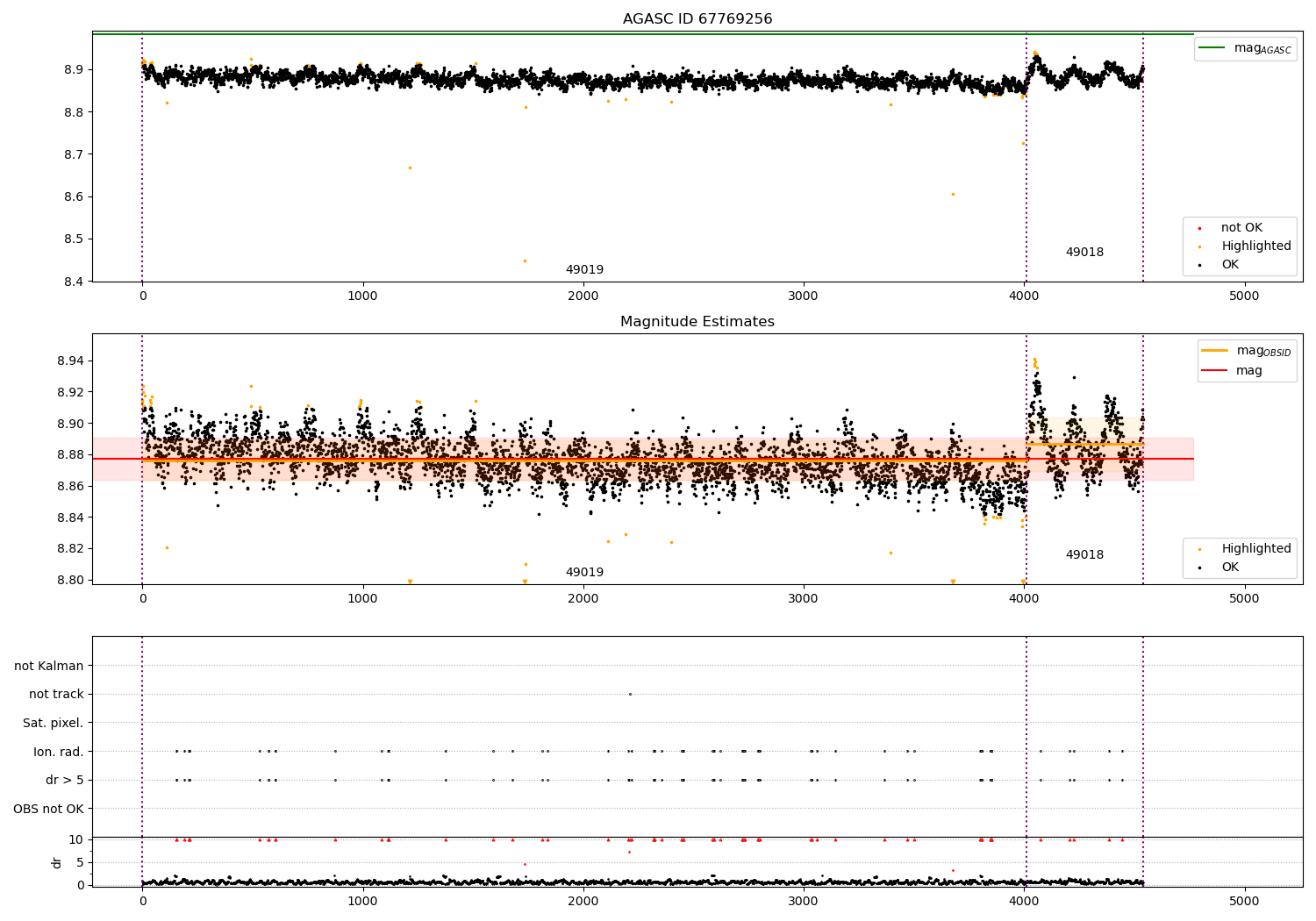Select 'Highlighted' in the Magnitude Estimates legend
The height and width of the screenshot is (921, 1316).
(1256, 549)
